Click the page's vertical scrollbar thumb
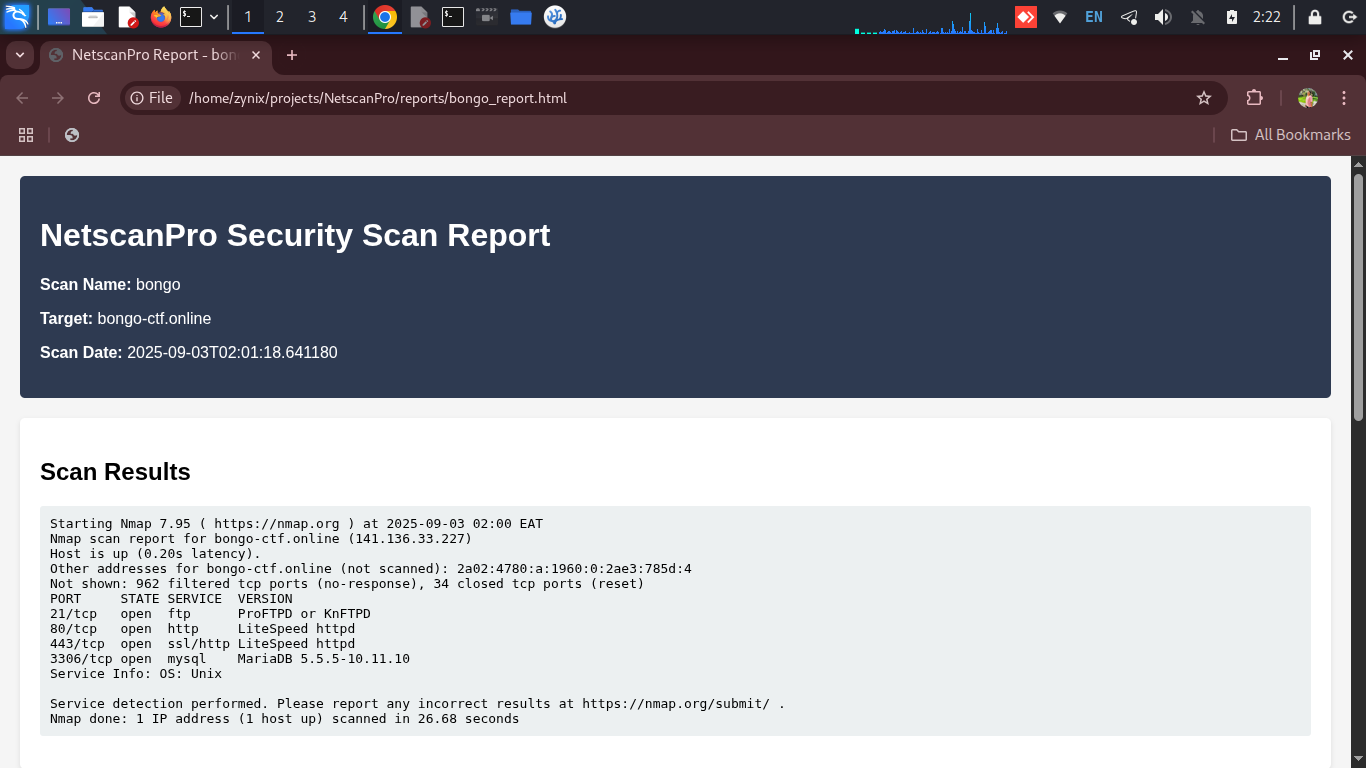The width and height of the screenshot is (1366, 768). (1358, 297)
